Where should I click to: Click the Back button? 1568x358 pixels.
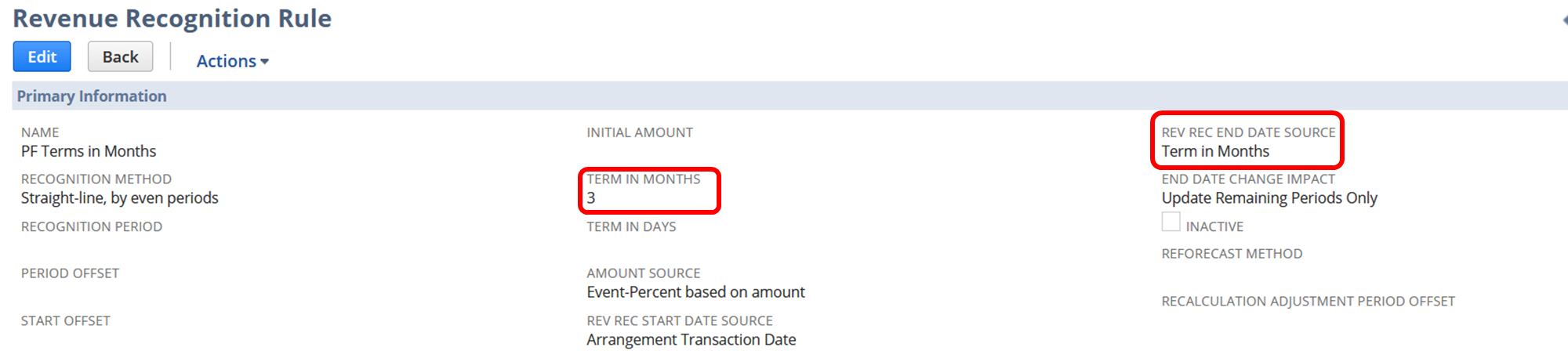pos(120,56)
